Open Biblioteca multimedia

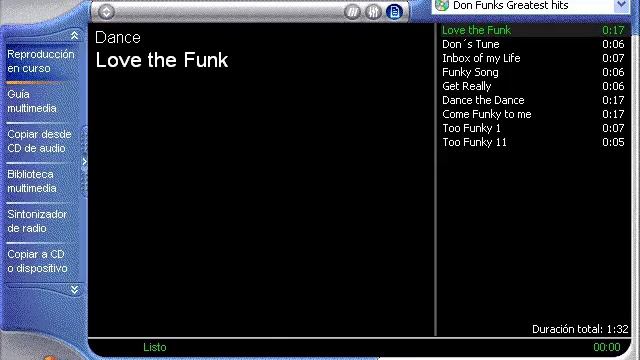32,181
